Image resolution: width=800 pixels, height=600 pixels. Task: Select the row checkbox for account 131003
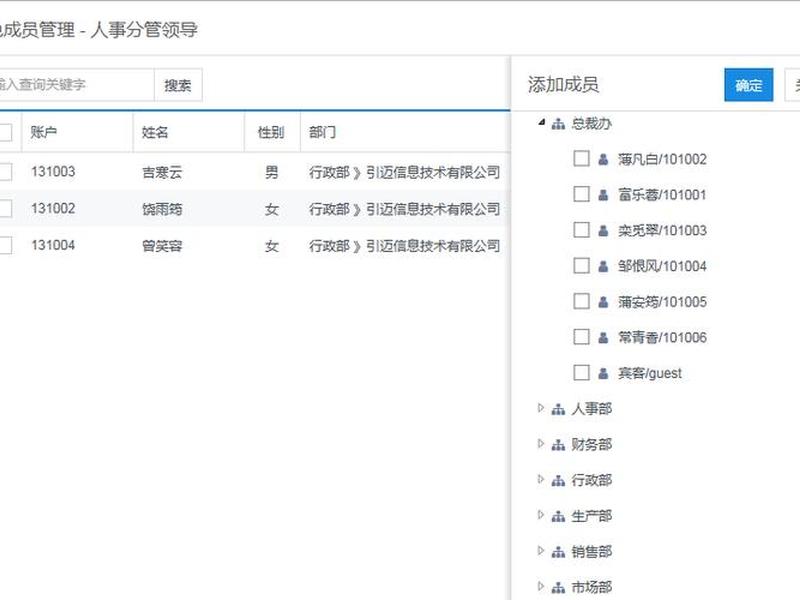coord(5,172)
